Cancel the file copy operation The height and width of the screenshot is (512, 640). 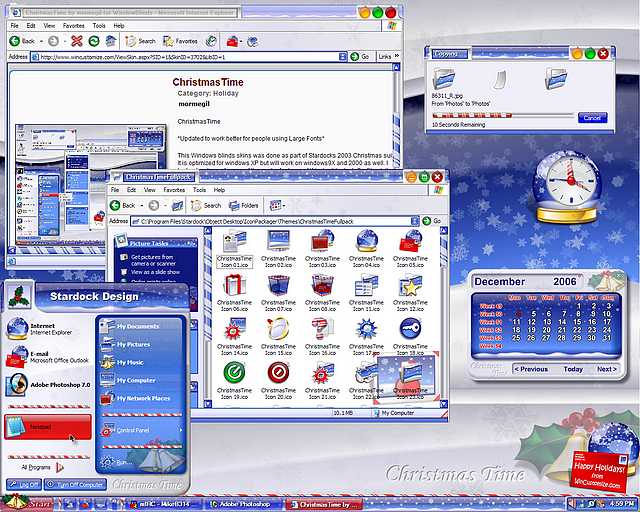(x=592, y=118)
